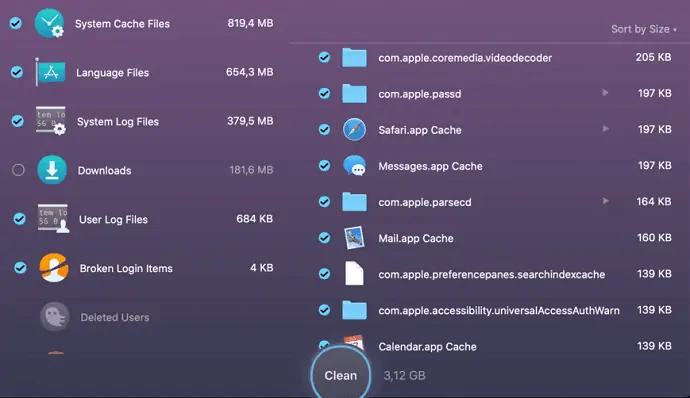Deselect searchindexcache file checkbox

324,274
